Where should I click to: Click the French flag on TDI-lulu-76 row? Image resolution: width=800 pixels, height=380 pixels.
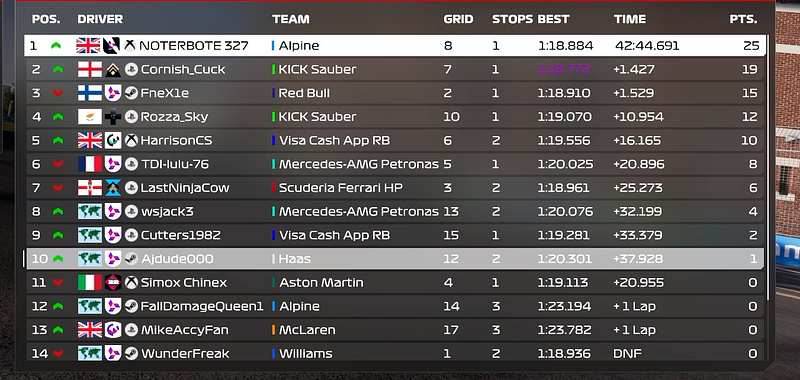(90, 164)
